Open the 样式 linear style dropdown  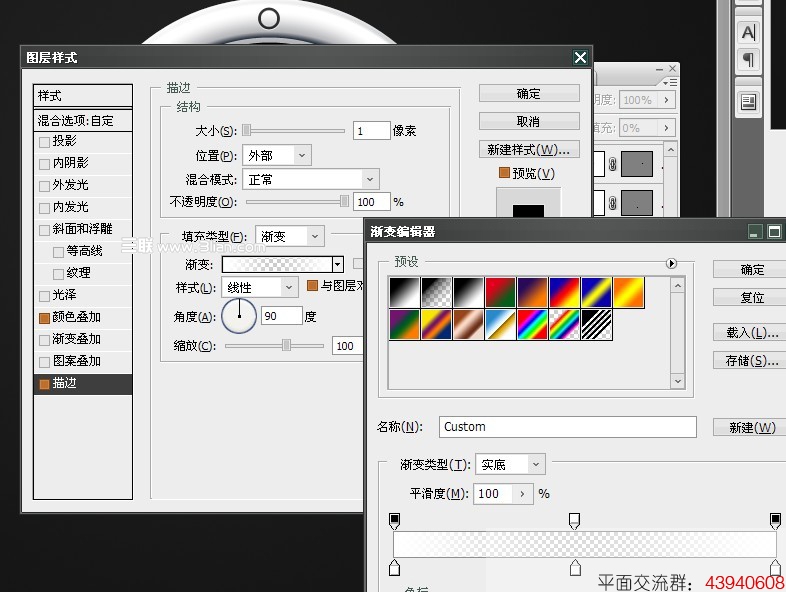[260, 287]
